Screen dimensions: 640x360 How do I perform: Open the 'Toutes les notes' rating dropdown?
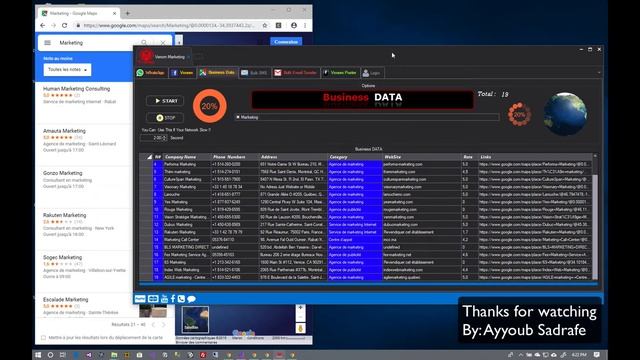tap(67, 70)
